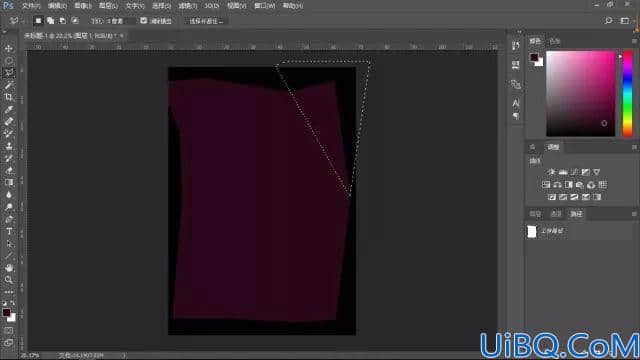This screenshot has width=640, height=360.
Task: Select the Polygonal Lasso tool
Action: [x=9, y=73]
